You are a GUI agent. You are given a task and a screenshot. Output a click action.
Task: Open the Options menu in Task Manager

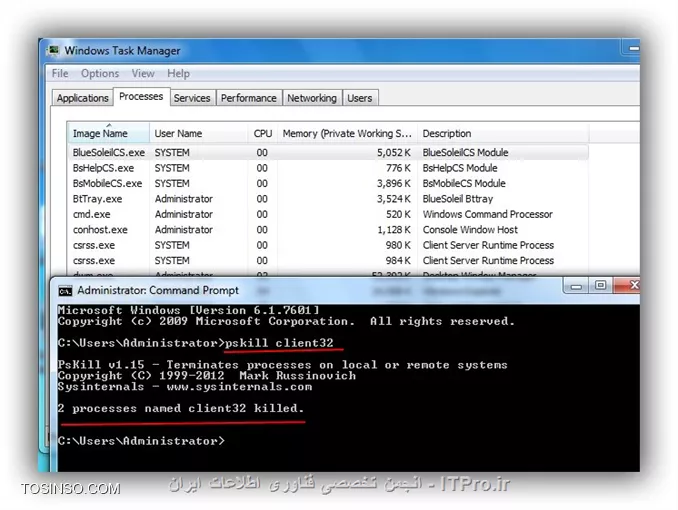click(100, 74)
